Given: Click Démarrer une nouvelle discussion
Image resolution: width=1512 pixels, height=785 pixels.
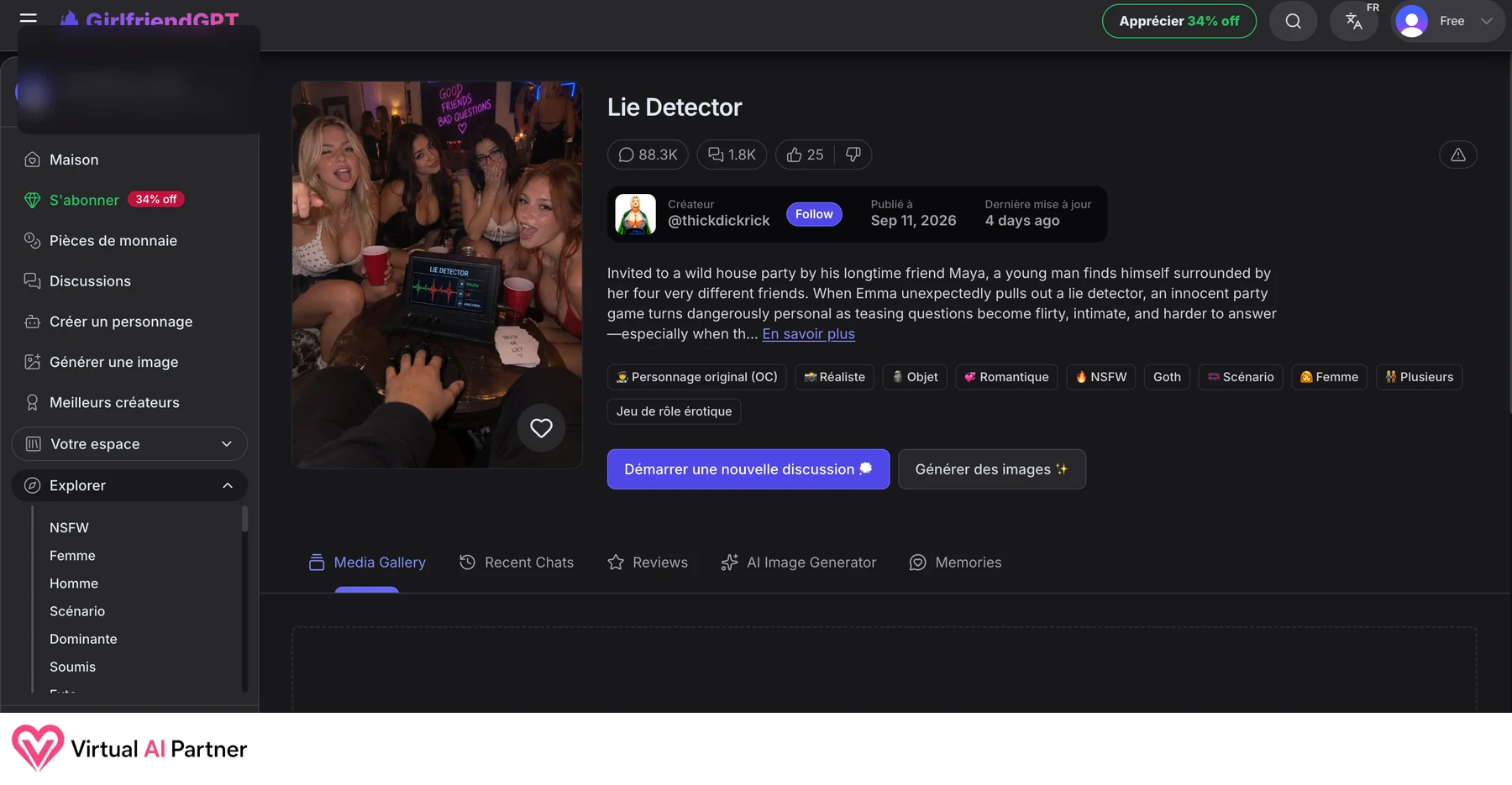Looking at the screenshot, I should (748, 469).
